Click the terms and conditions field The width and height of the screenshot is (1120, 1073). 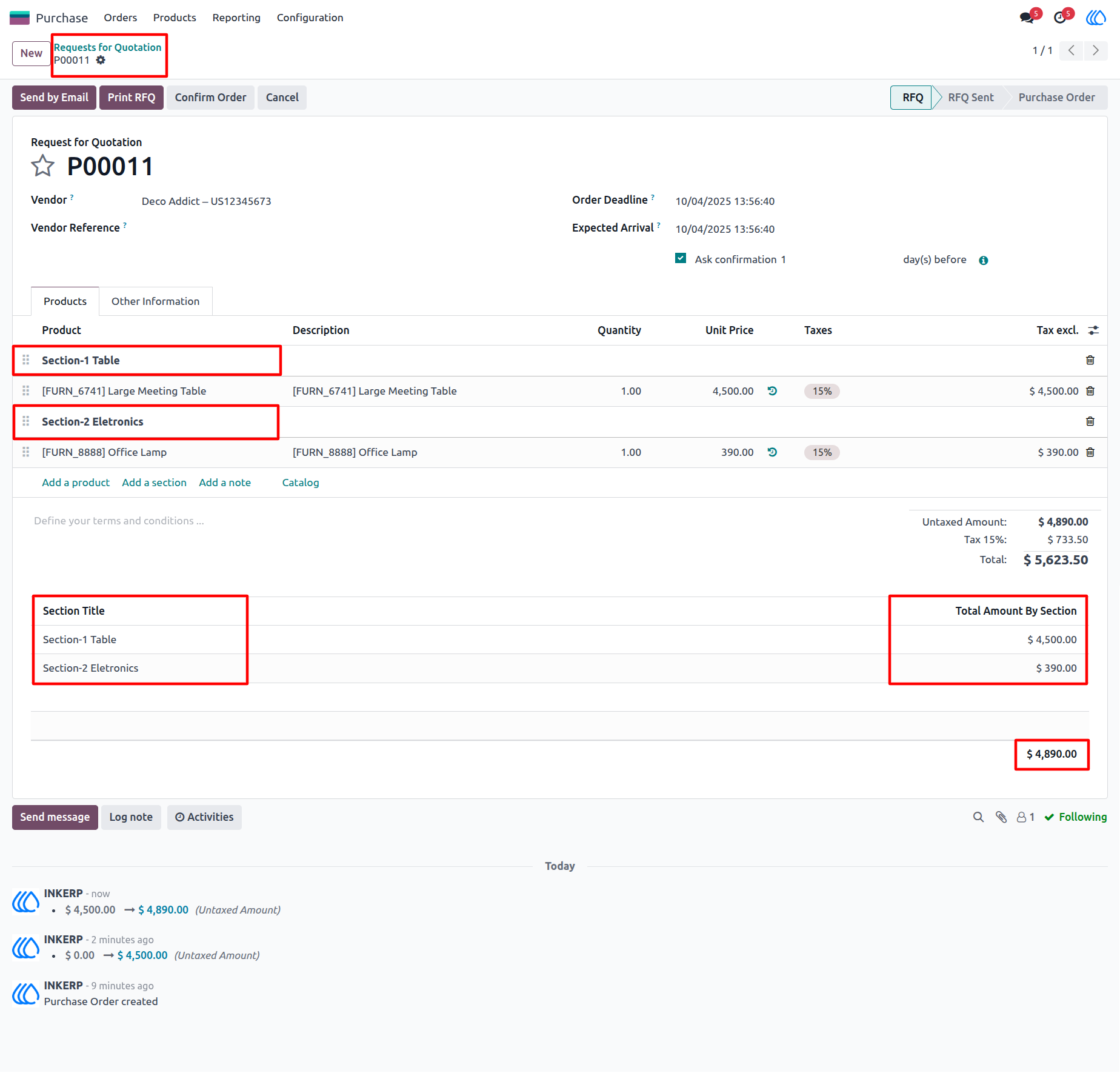point(119,521)
